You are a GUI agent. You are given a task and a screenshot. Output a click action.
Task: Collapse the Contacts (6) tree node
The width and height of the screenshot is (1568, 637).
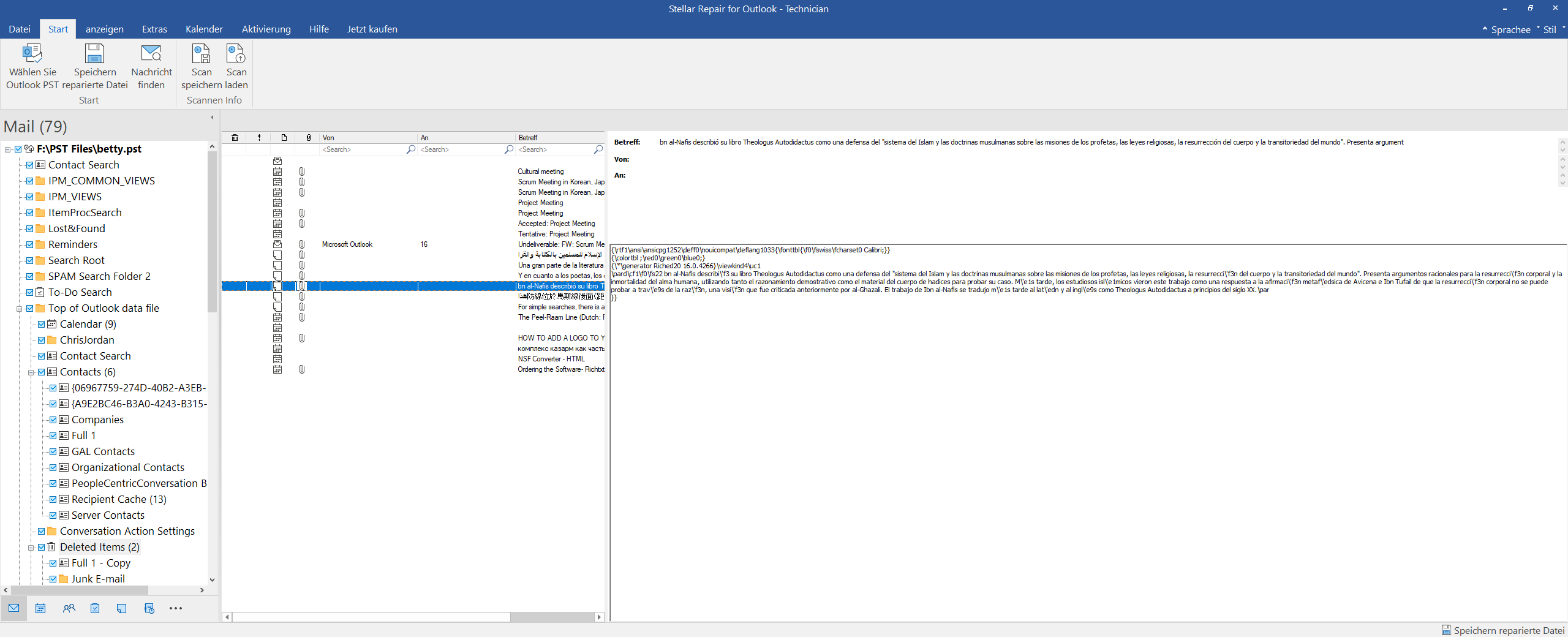(31, 372)
